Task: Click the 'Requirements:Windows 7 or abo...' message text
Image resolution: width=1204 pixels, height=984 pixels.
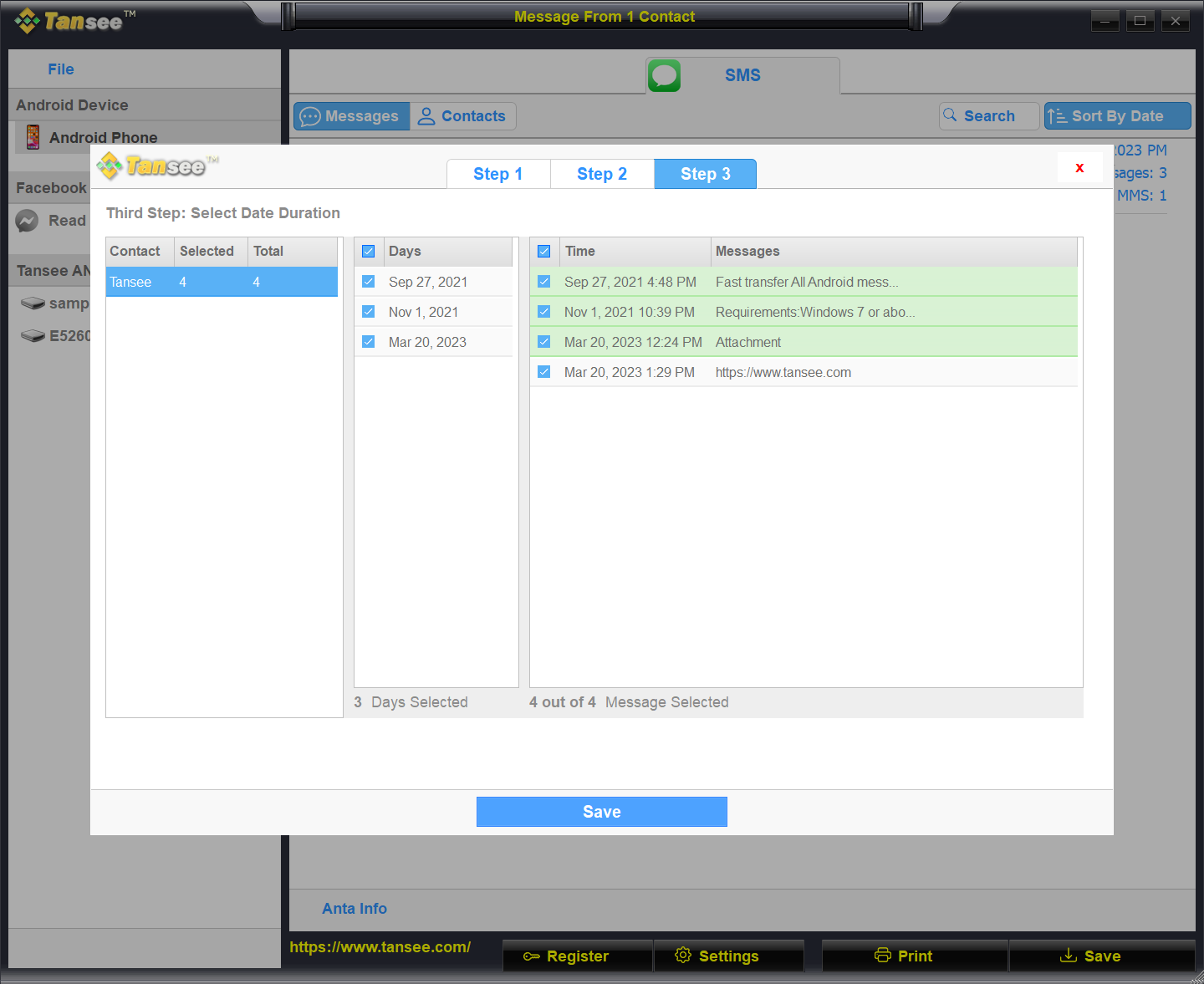Action: pyautogui.click(x=815, y=312)
